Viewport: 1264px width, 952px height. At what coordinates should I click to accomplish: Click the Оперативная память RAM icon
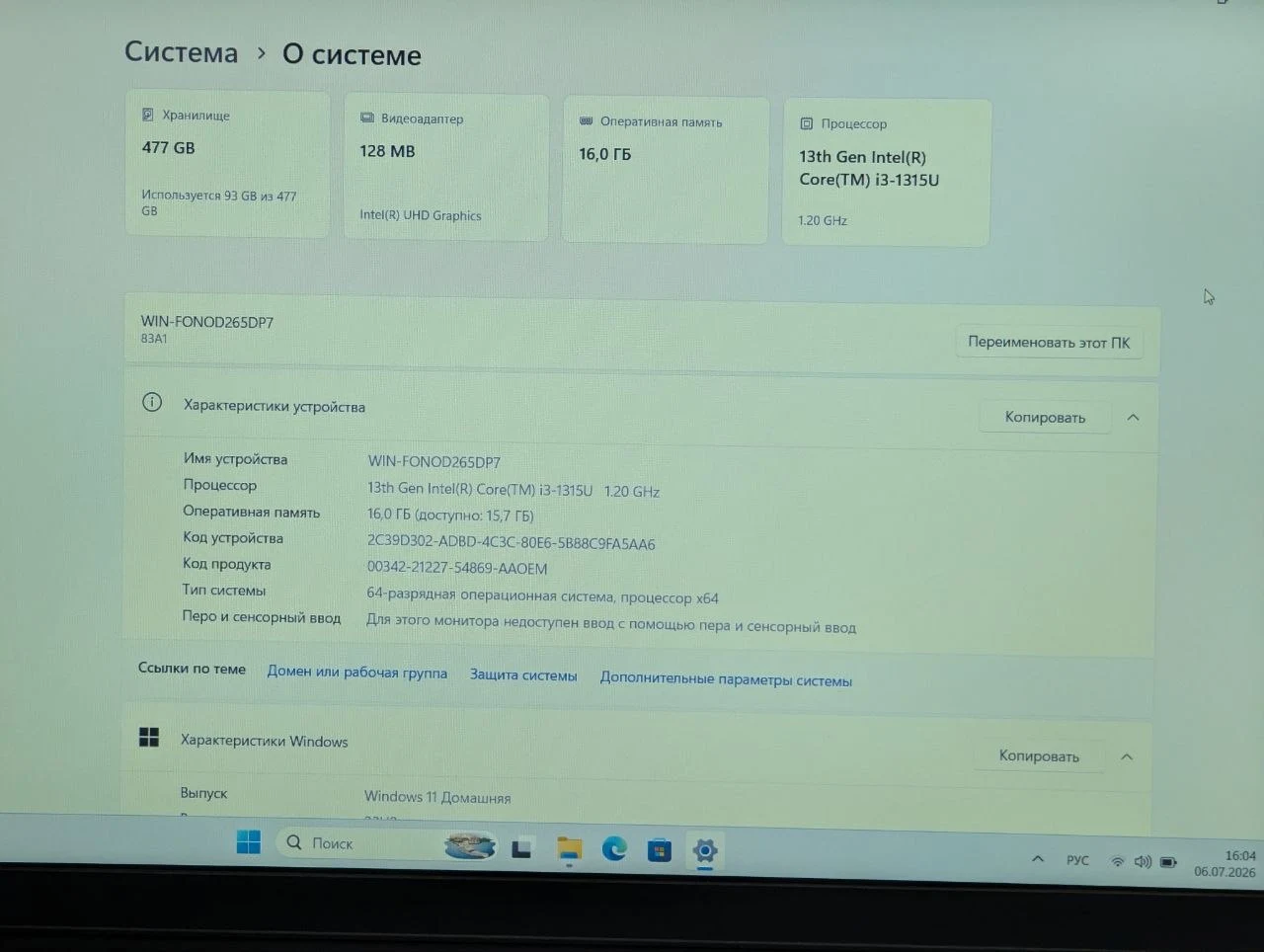pyautogui.click(x=586, y=120)
